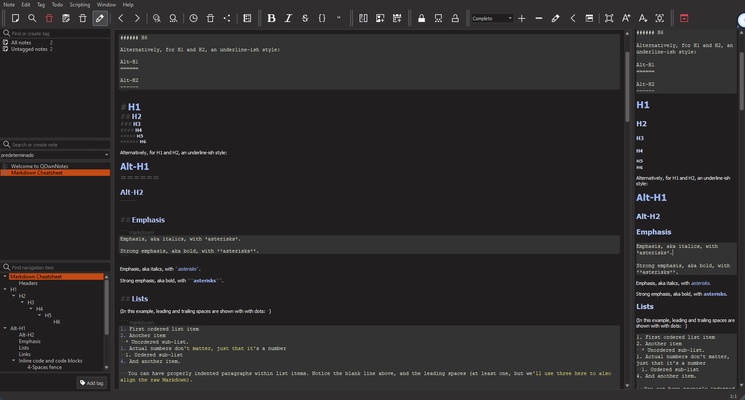This screenshot has height=400, width=745.
Task: Open the todo list icon
Action: pos(247,18)
